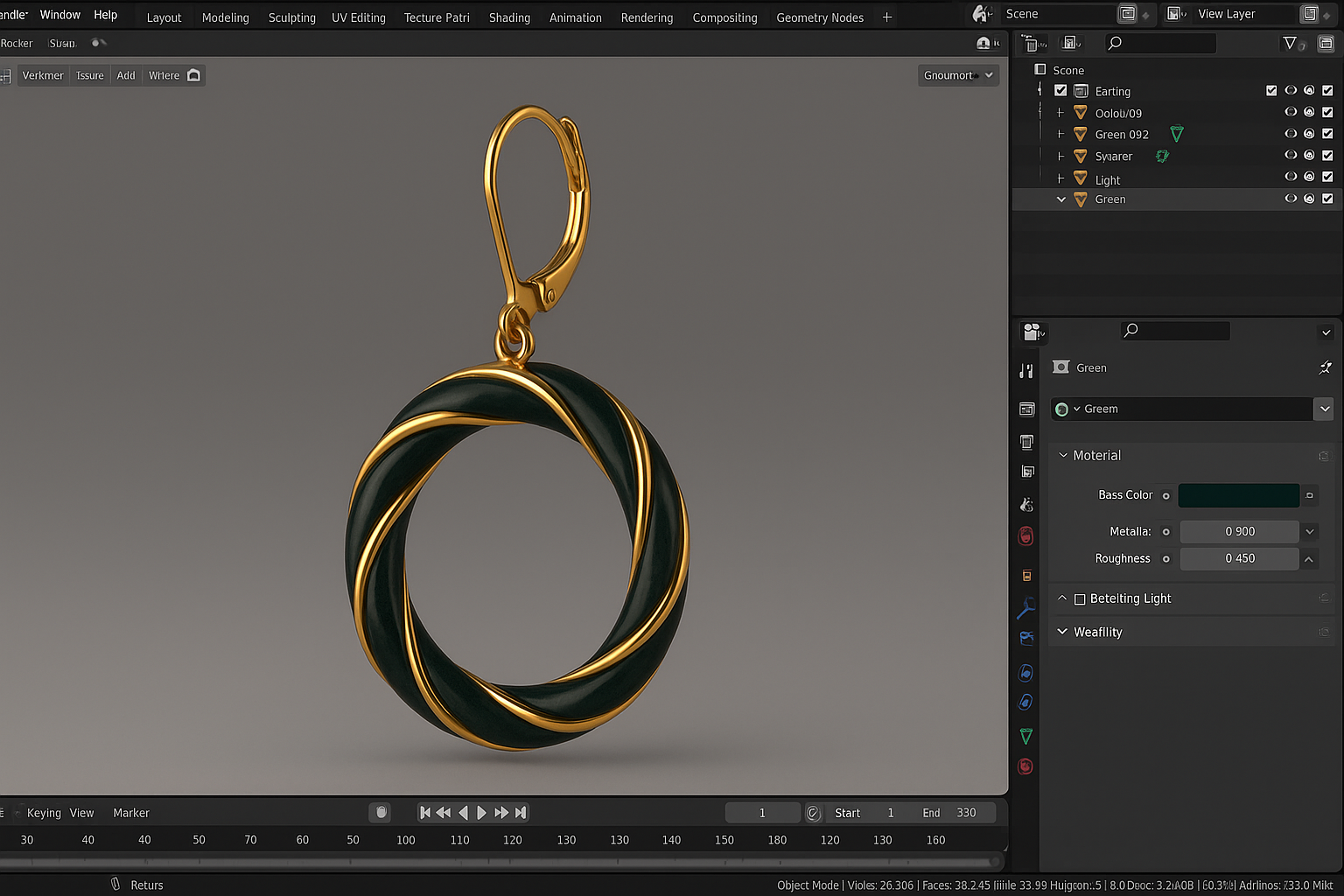Hide the Light object with eye icon
This screenshot has width=1344, height=896.
coord(1290,177)
